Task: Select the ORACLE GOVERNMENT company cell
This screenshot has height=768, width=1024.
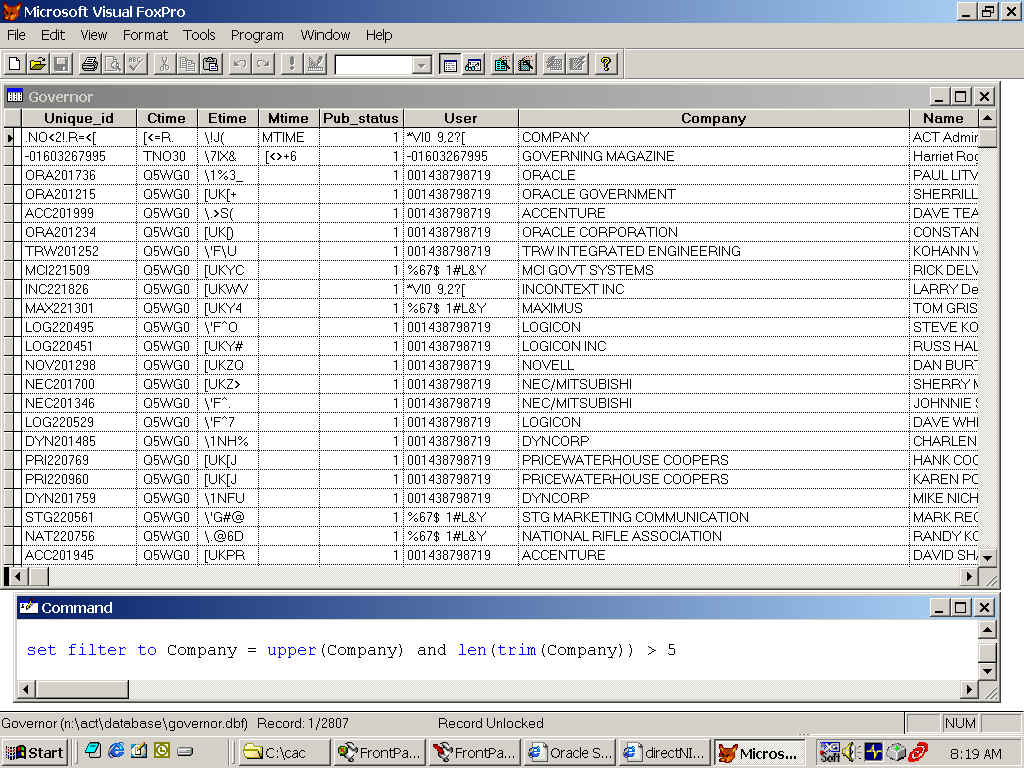Action: (x=714, y=194)
